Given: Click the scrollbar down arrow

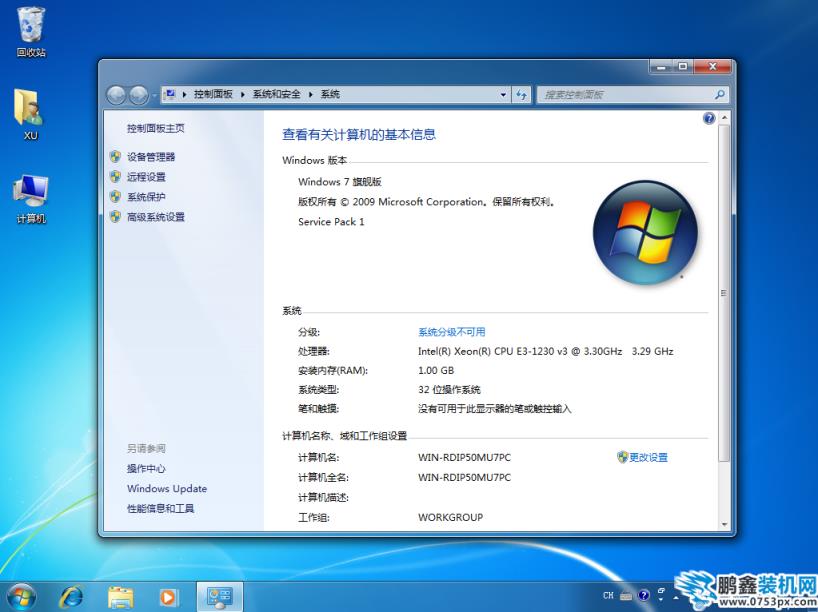Looking at the screenshot, I should 724,524.
